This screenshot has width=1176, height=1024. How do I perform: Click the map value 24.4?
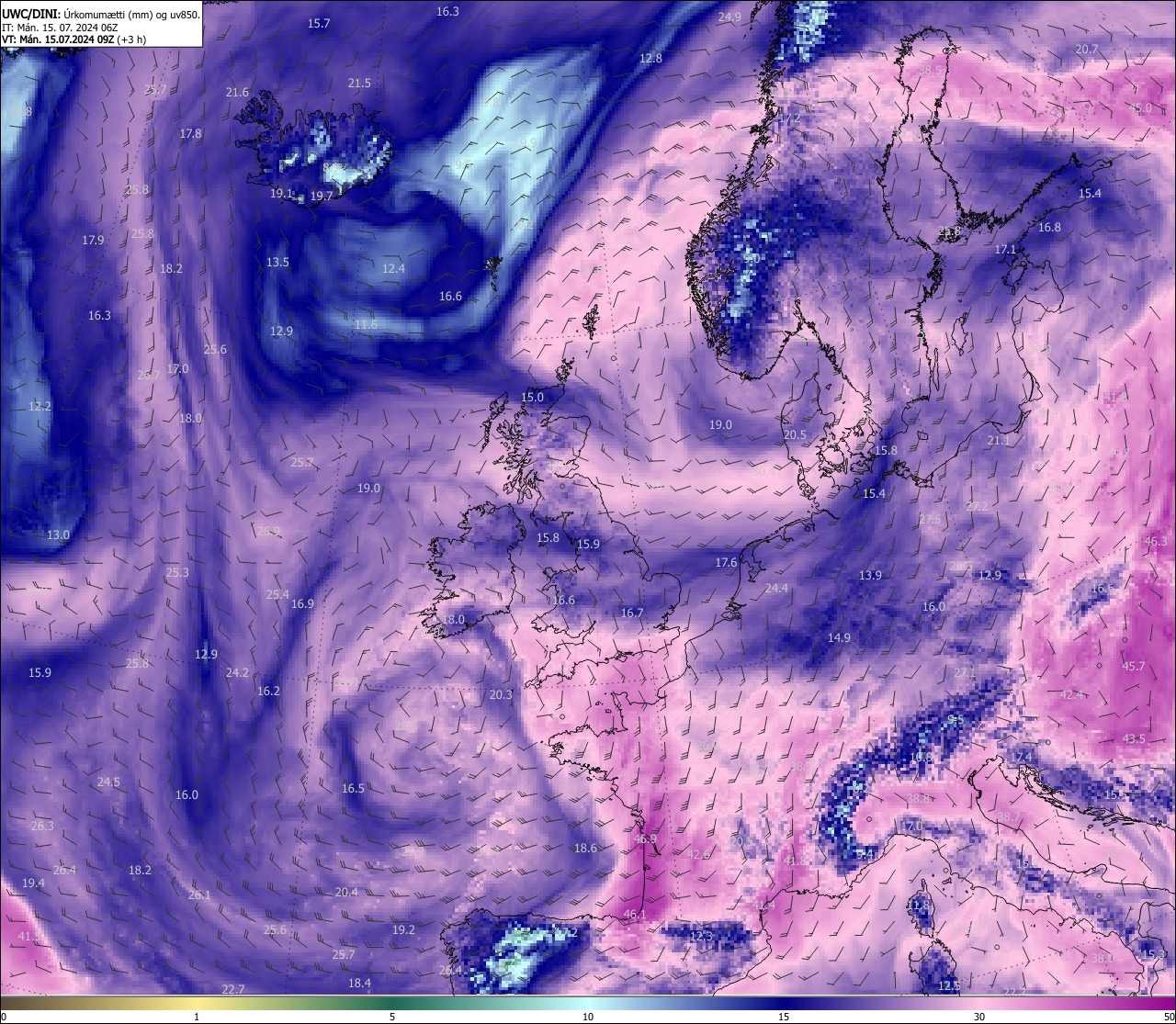[x=776, y=588]
